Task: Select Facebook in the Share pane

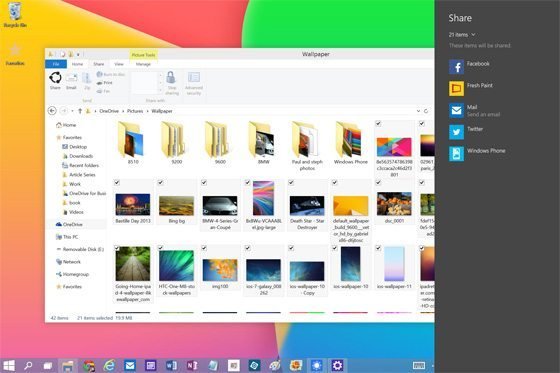Action: pyautogui.click(x=469, y=67)
